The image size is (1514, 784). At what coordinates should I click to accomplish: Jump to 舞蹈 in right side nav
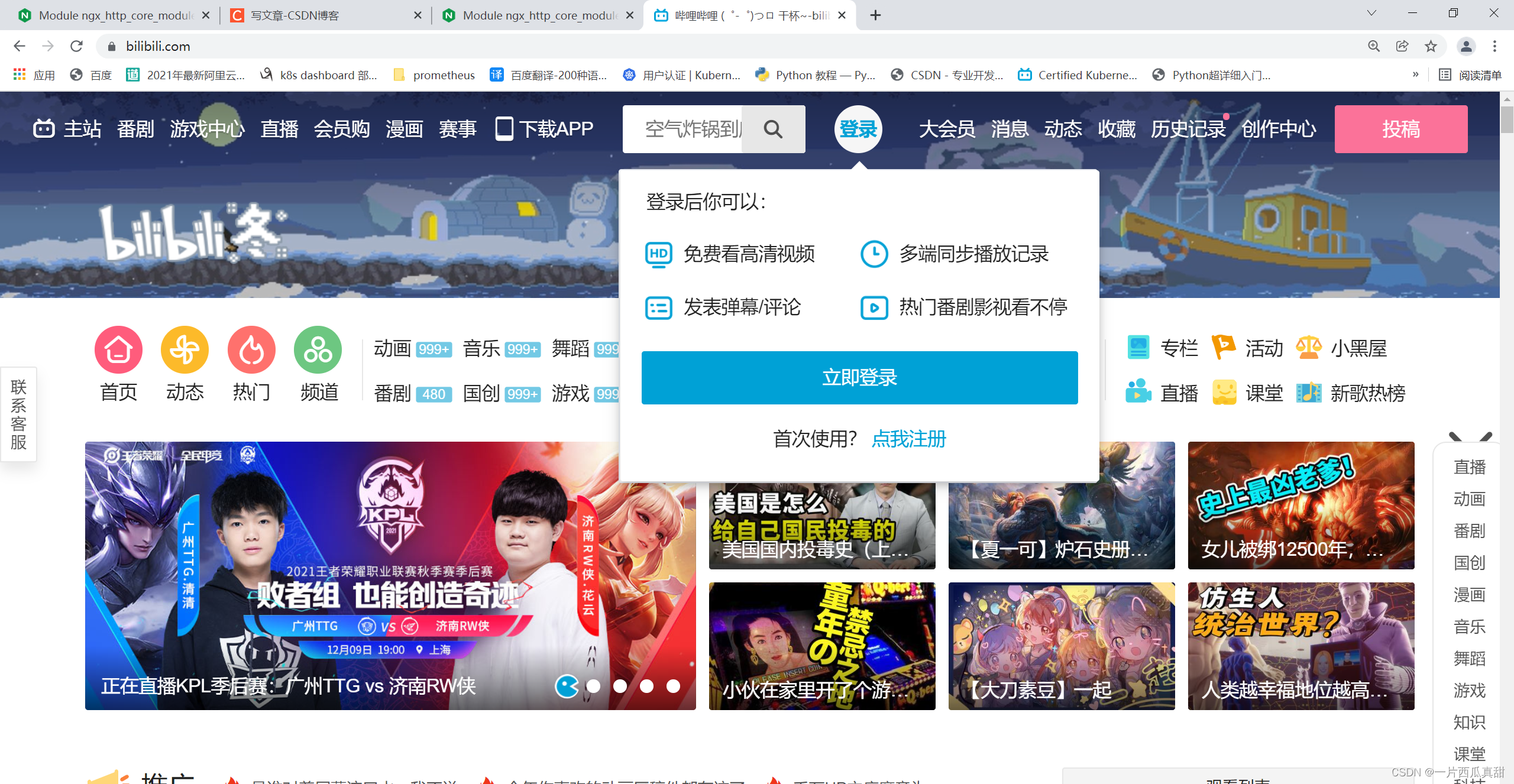coord(1469,658)
